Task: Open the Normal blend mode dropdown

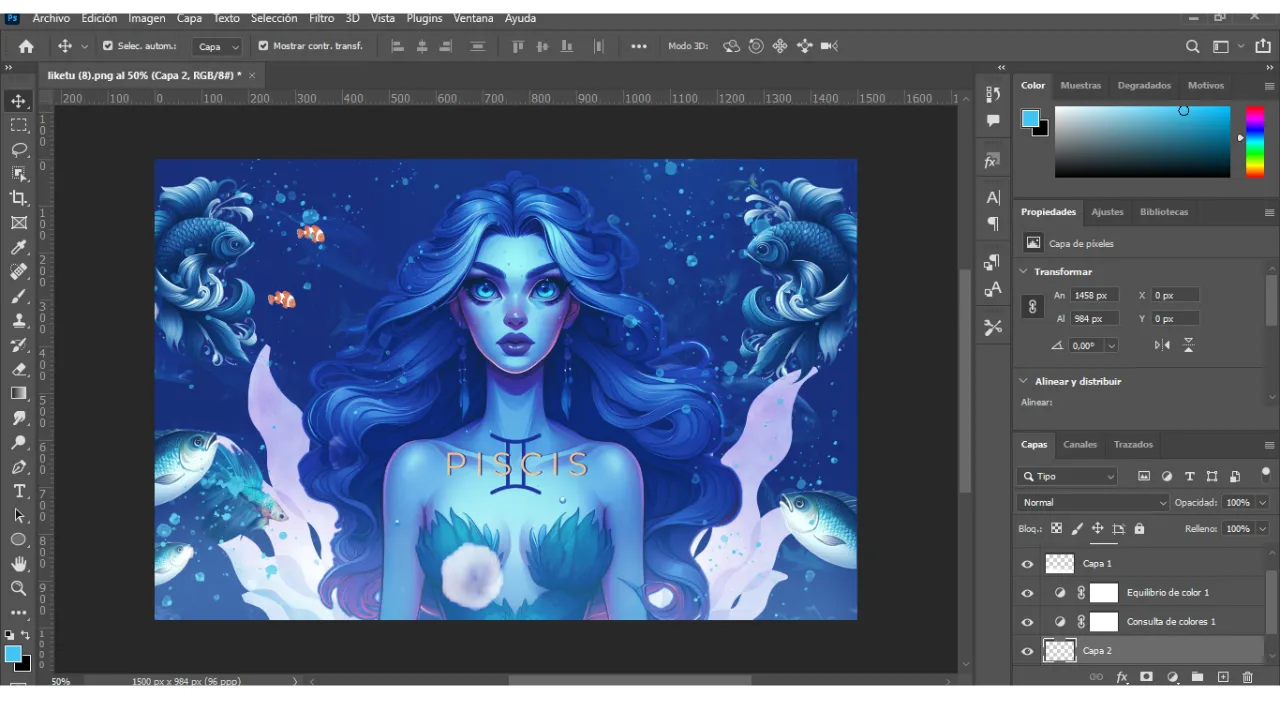Action: point(1092,503)
